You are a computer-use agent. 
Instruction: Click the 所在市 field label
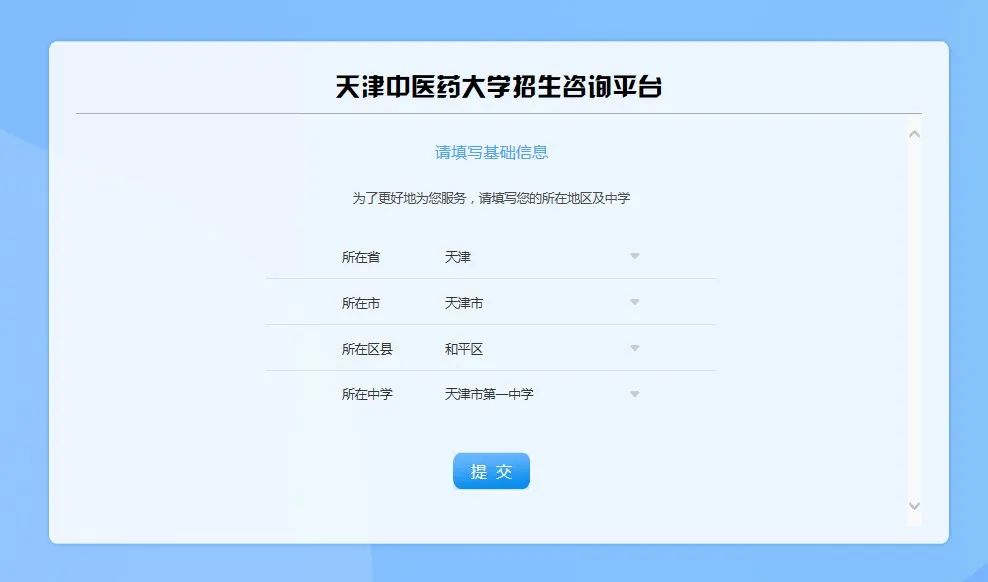[361, 303]
